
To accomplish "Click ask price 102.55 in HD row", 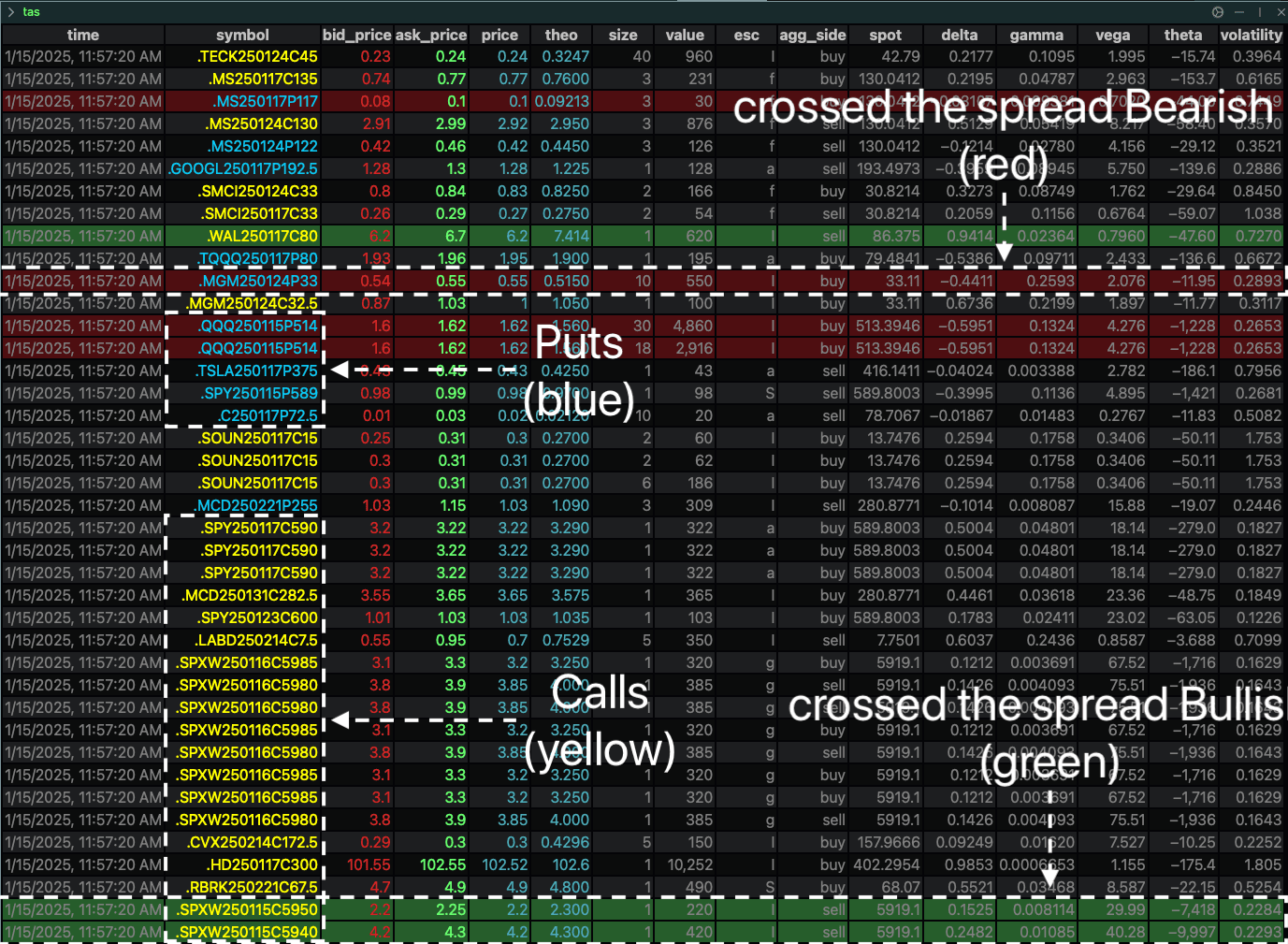I will coord(443,864).
